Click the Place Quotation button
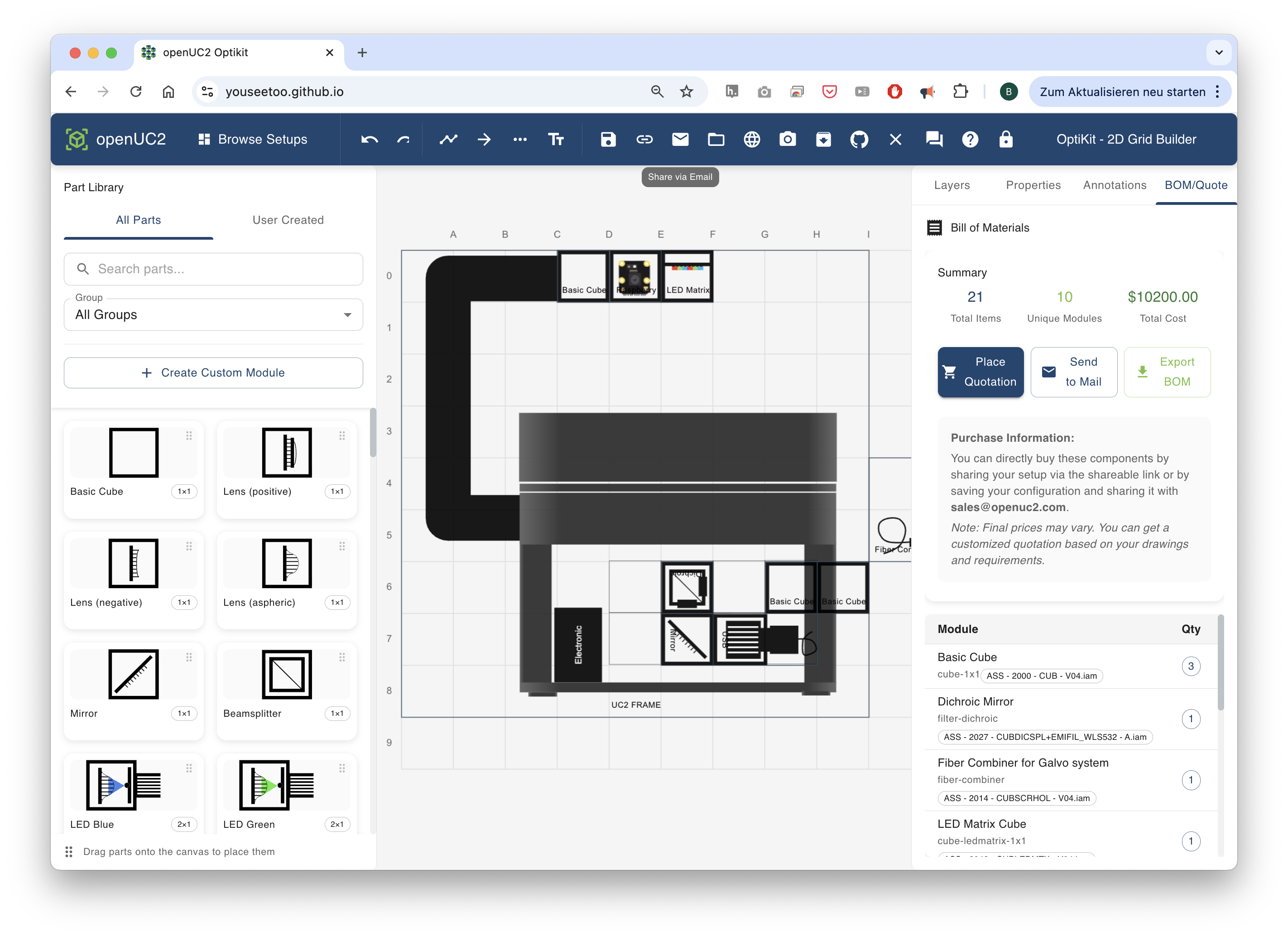 pos(980,372)
